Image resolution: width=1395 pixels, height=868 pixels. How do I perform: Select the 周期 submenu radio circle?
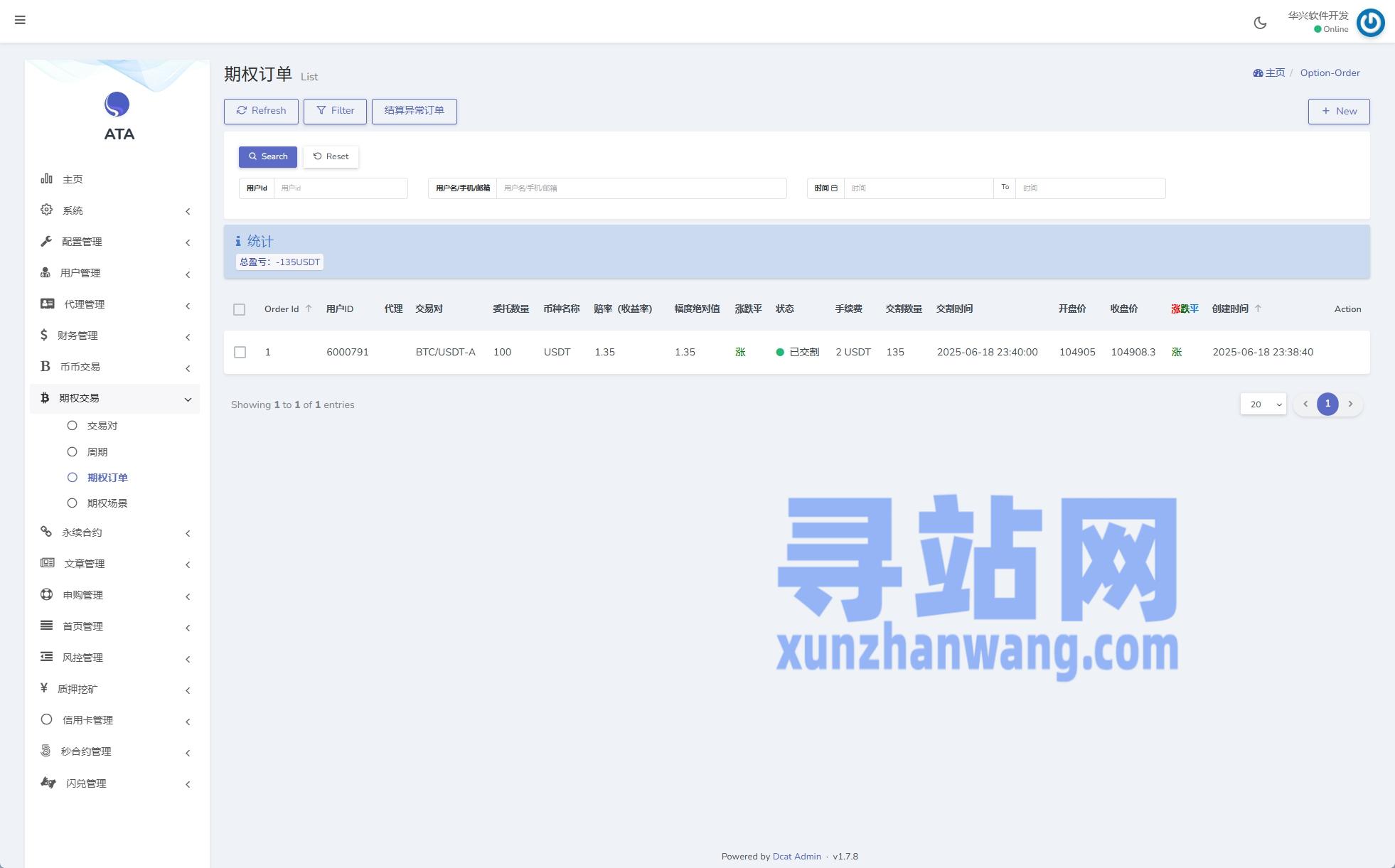click(72, 452)
